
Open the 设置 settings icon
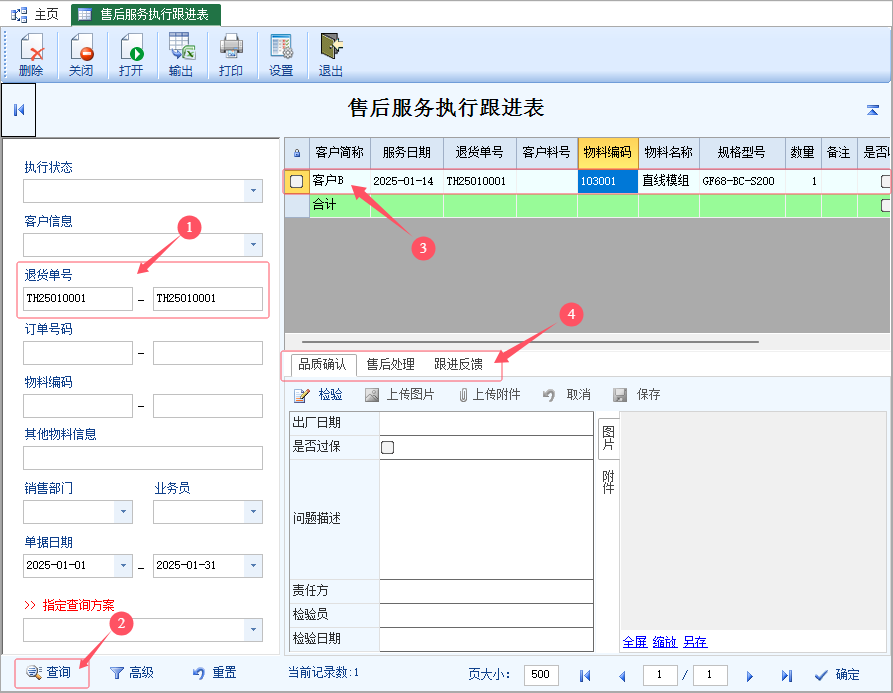click(281, 55)
